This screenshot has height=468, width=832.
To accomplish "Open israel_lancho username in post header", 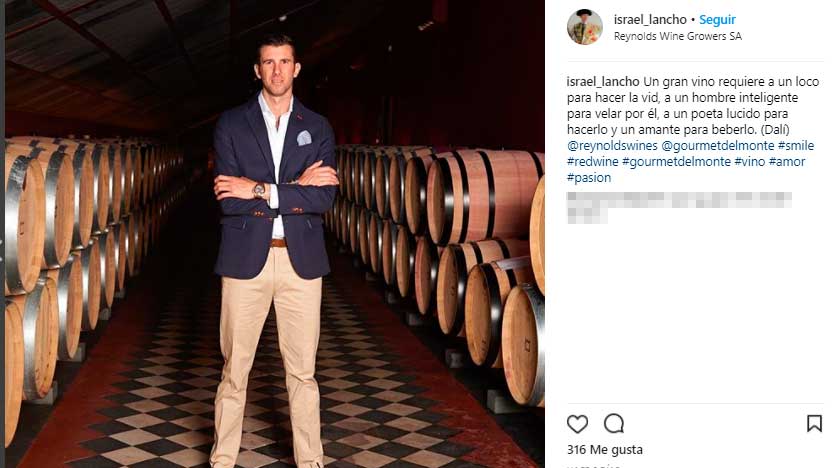I will (649, 20).
